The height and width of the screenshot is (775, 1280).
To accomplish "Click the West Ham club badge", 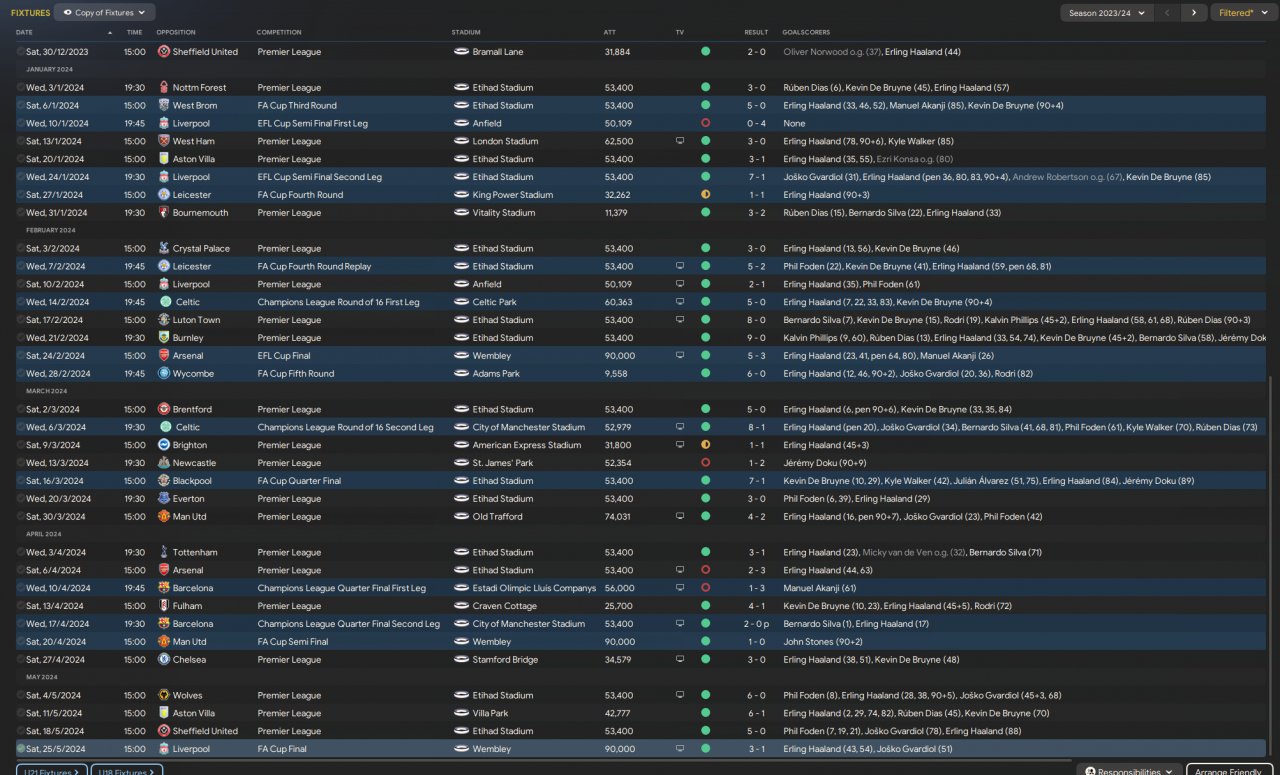I will (x=164, y=142).
